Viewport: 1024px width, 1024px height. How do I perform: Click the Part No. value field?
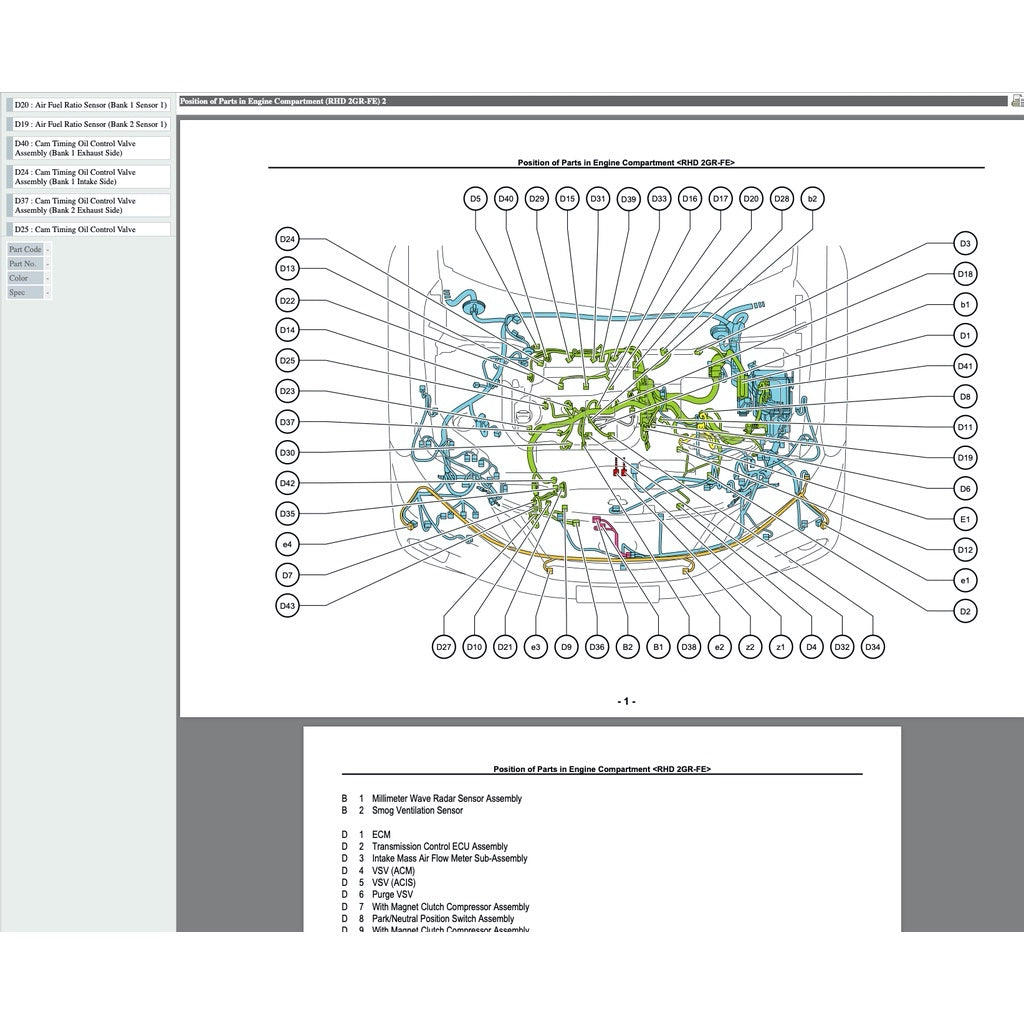tap(48, 264)
